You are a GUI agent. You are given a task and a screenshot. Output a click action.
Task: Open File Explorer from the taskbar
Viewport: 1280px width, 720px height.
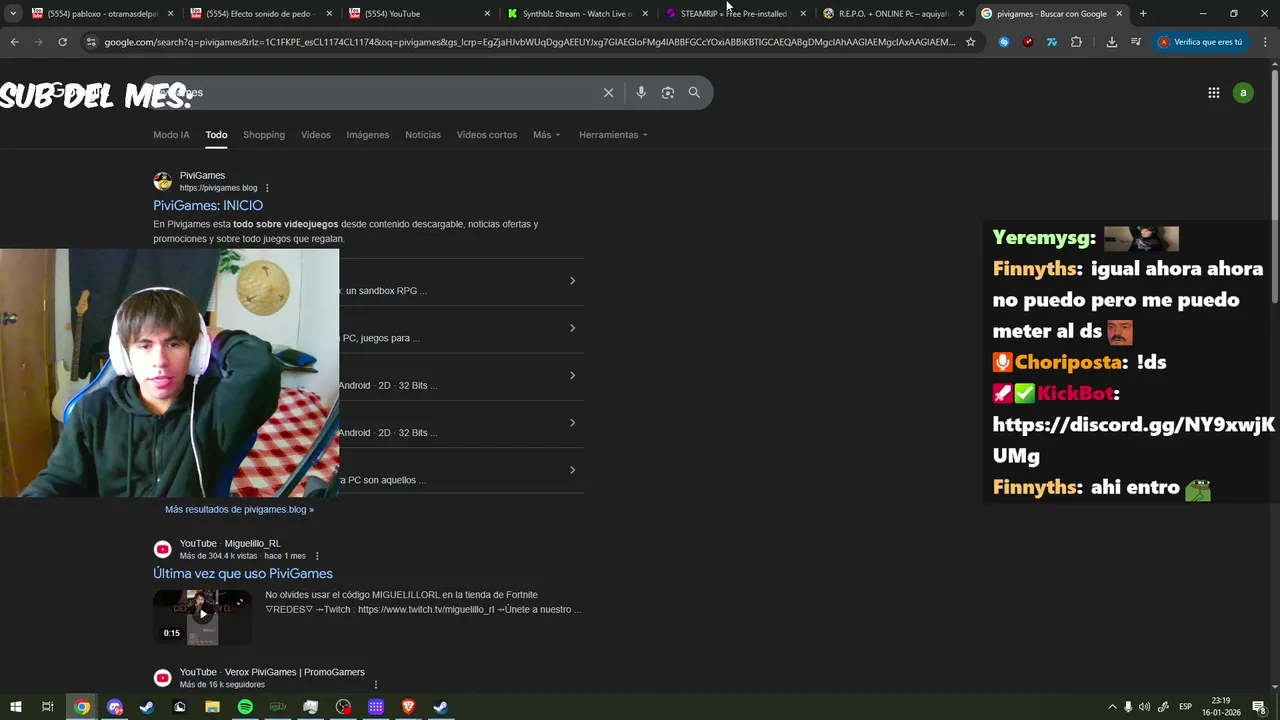(x=212, y=707)
